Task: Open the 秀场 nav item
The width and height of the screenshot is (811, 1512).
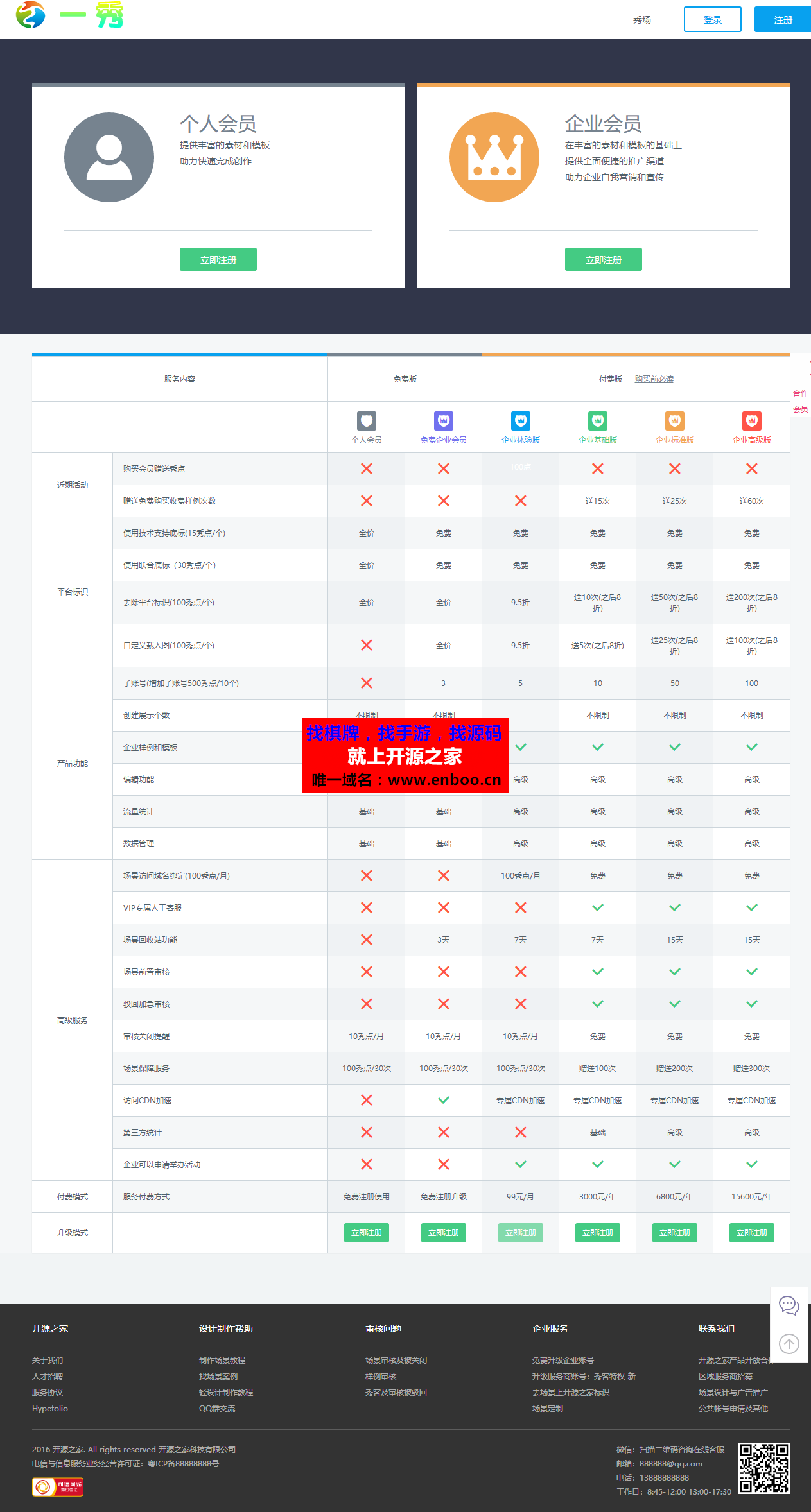Action: pos(642,20)
